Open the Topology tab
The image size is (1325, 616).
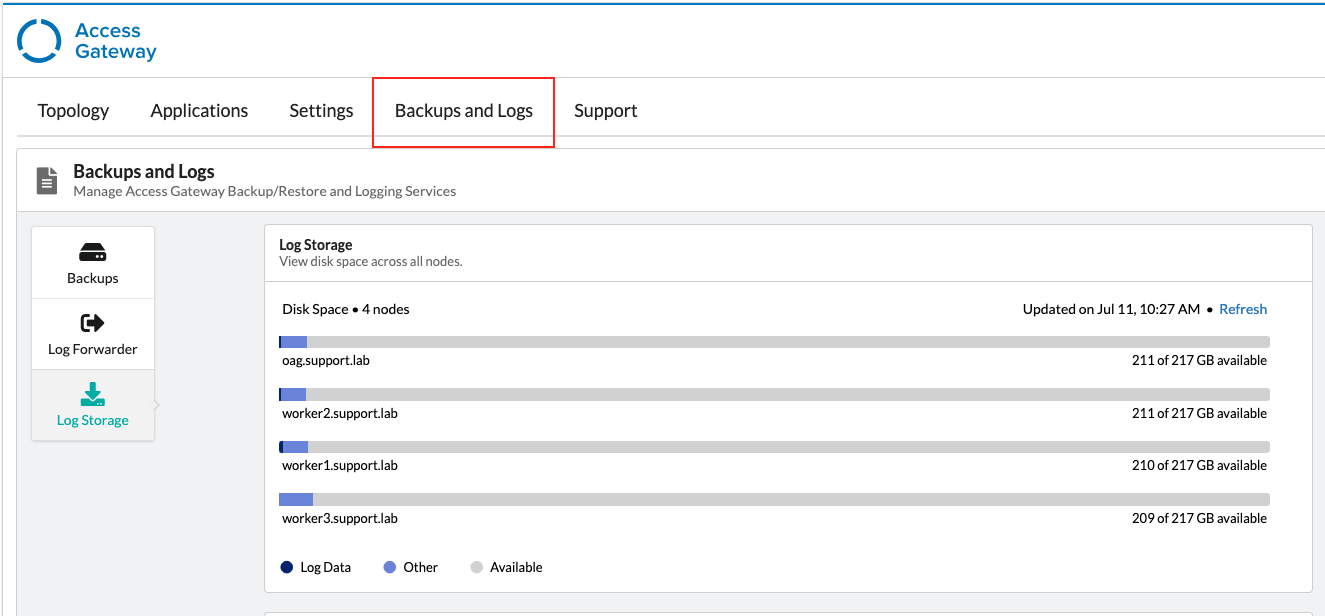(x=73, y=111)
